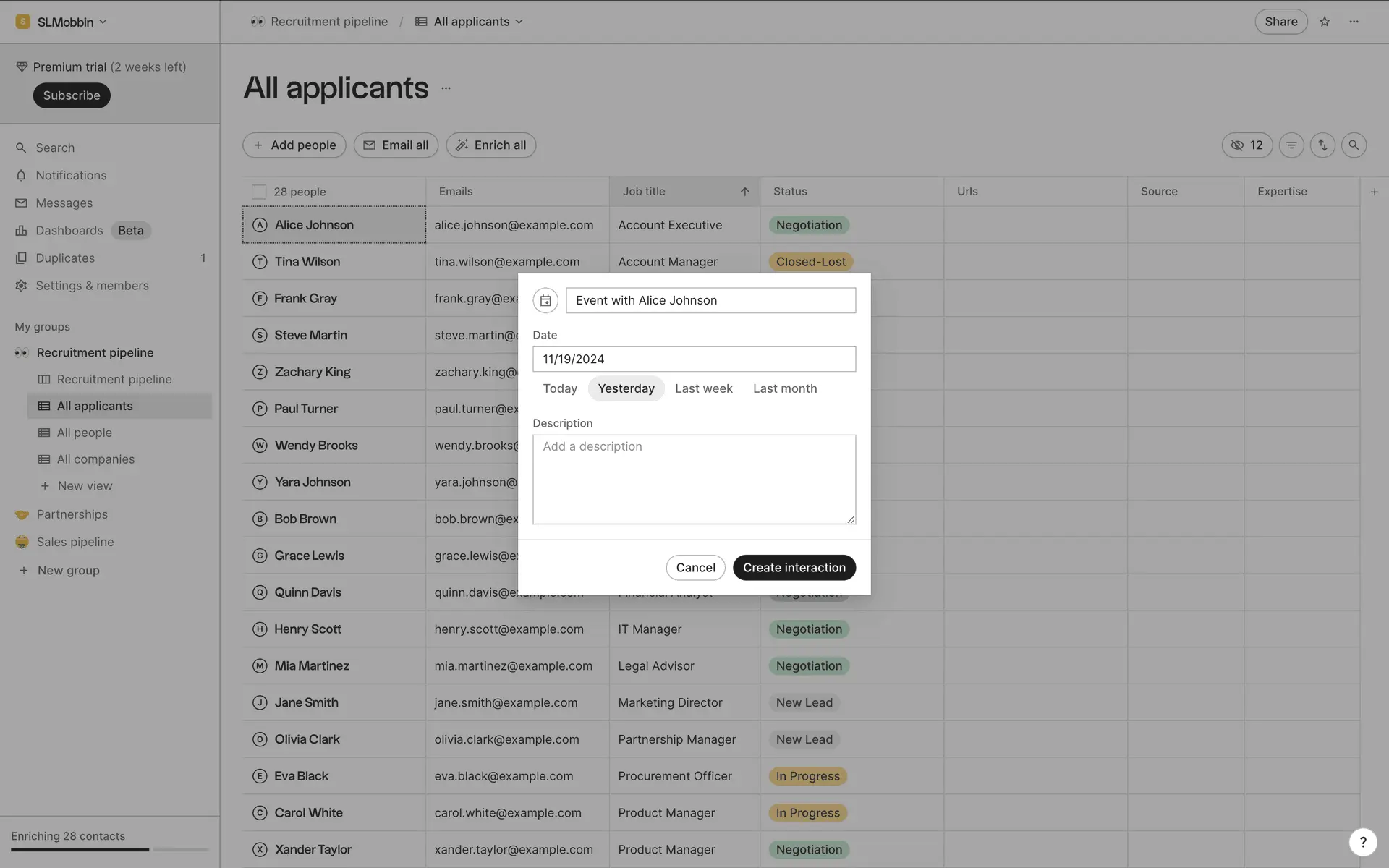The width and height of the screenshot is (1389, 868).
Task: Click the calendar interaction type icon
Action: tap(545, 300)
